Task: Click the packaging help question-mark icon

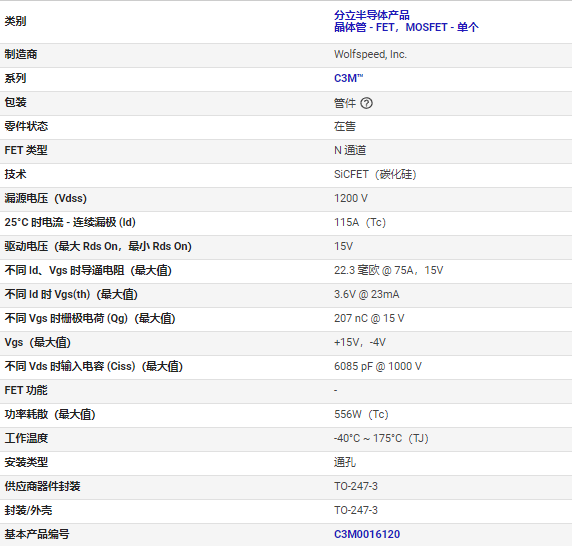Action: (x=366, y=103)
